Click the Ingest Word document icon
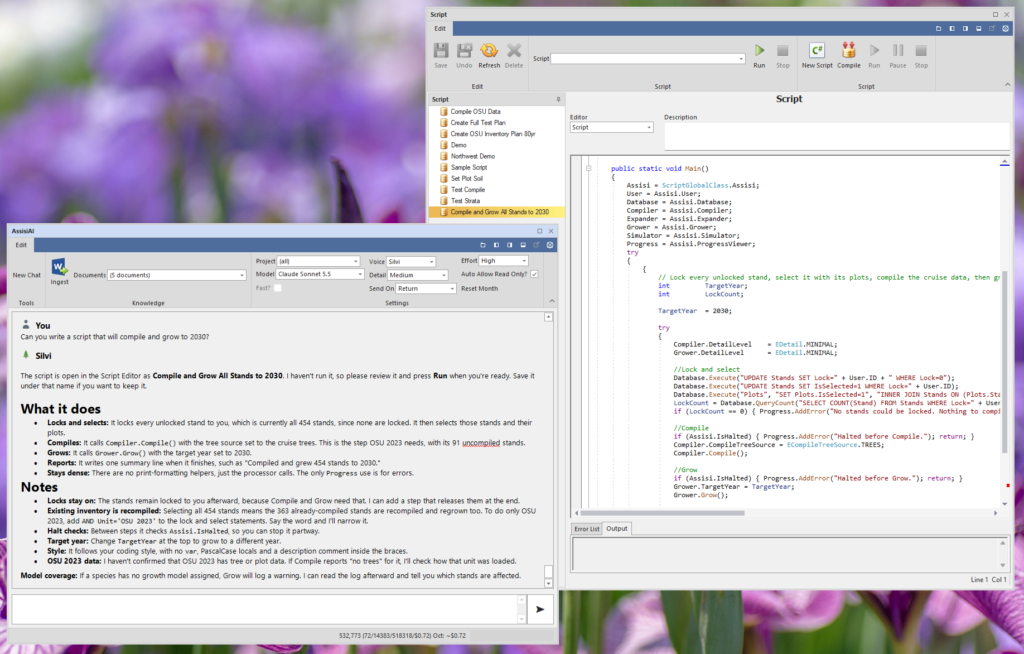Viewport: 1024px width, 654px height. pos(59,267)
